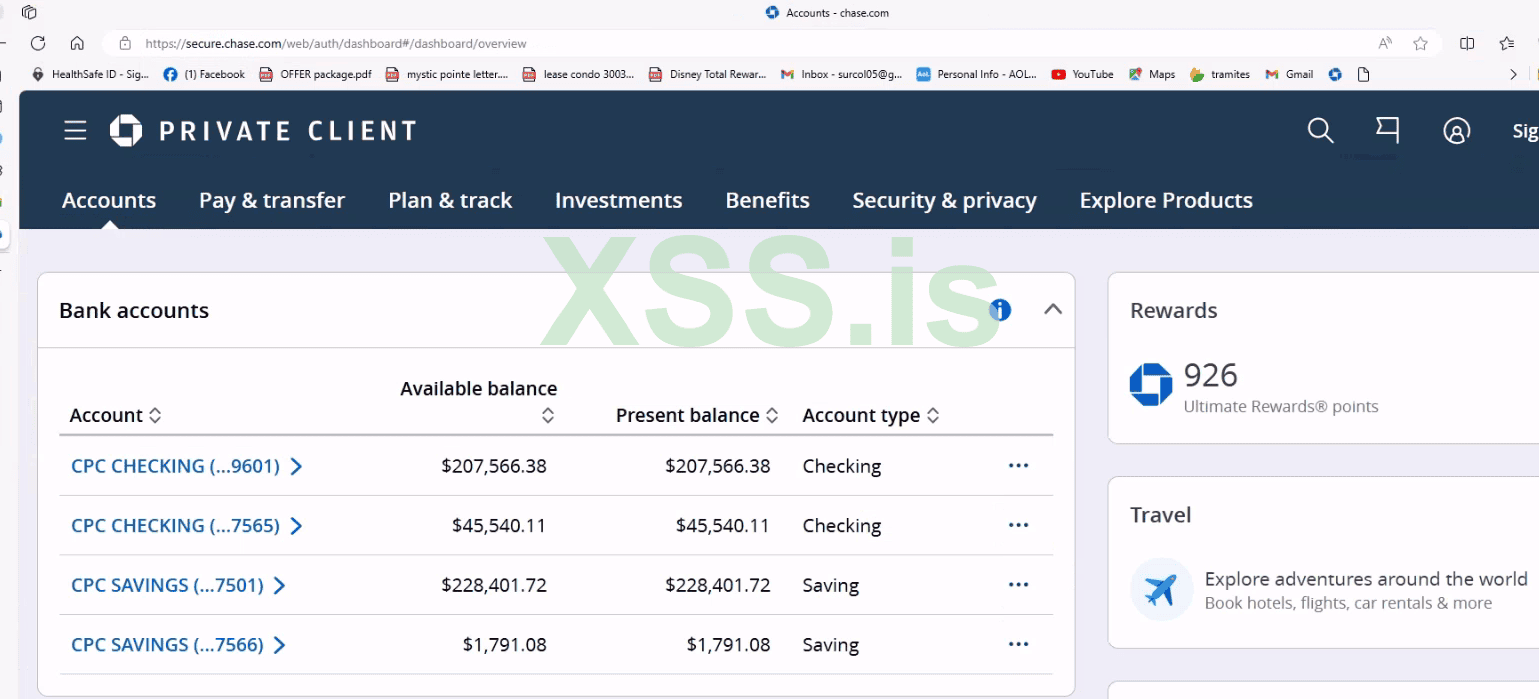This screenshot has height=699, width=1539.
Task: Open Personal Info AOL bookmark
Action: tap(977, 74)
